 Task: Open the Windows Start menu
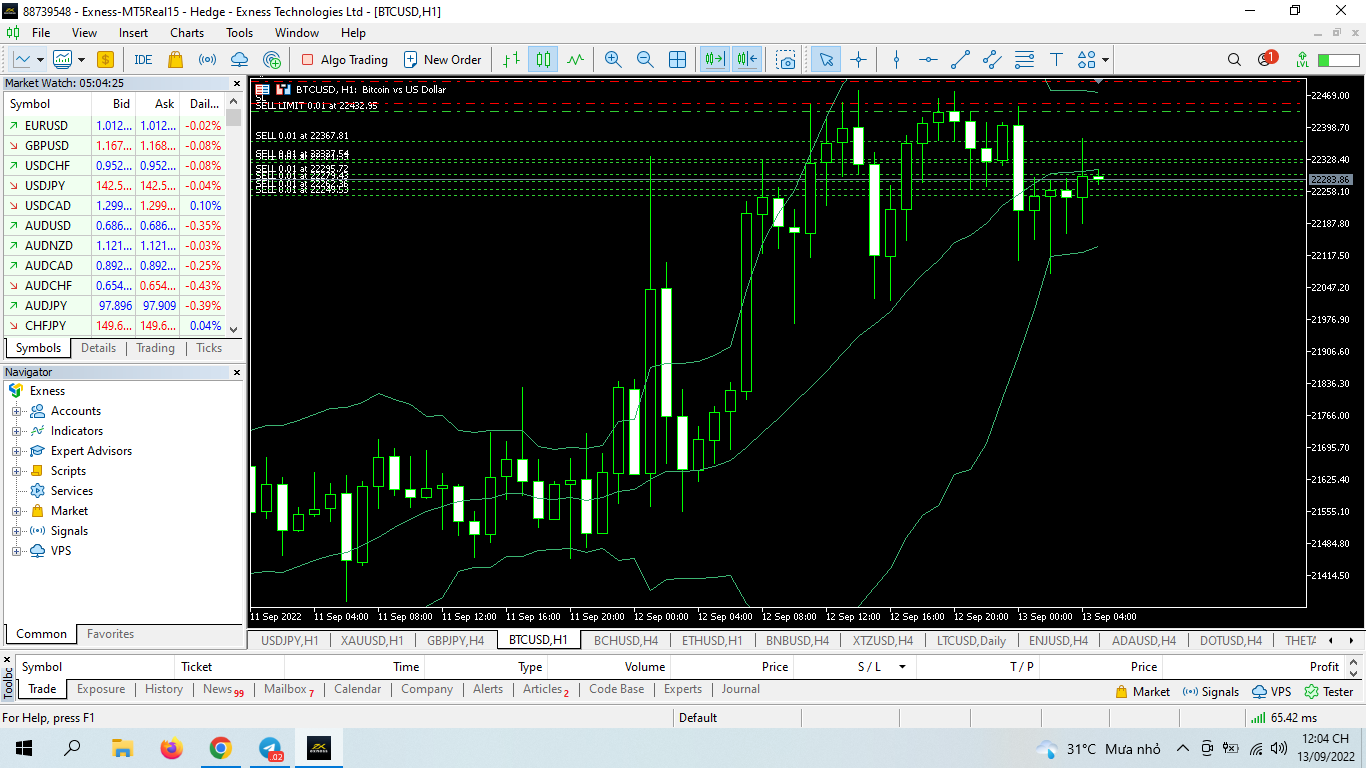pyautogui.click(x=24, y=748)
